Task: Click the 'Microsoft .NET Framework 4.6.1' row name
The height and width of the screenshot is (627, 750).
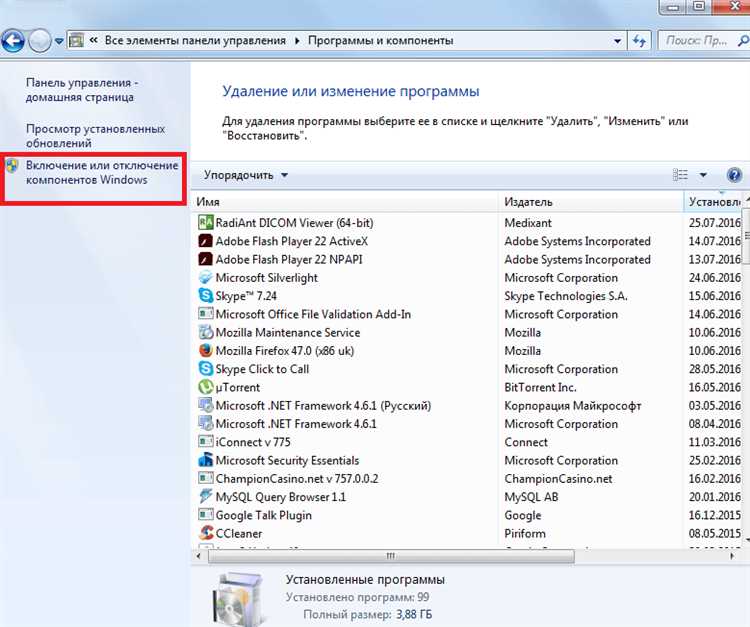Action: click(296, 424)
